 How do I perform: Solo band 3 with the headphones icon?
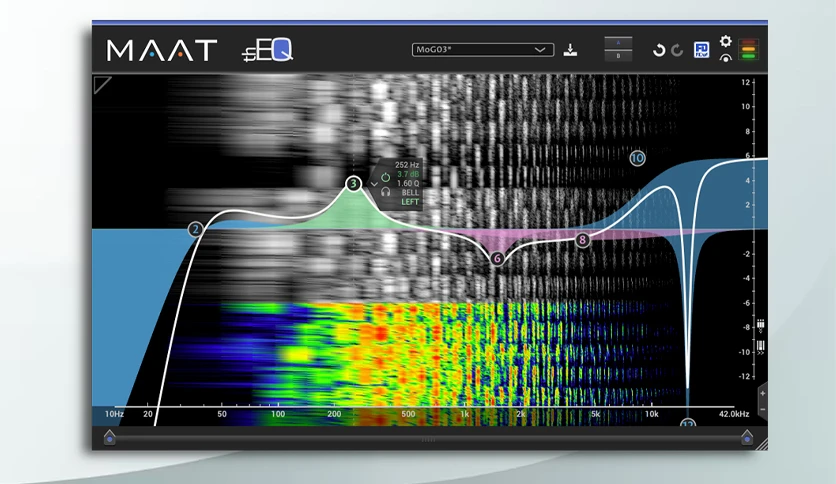[385, 191]
